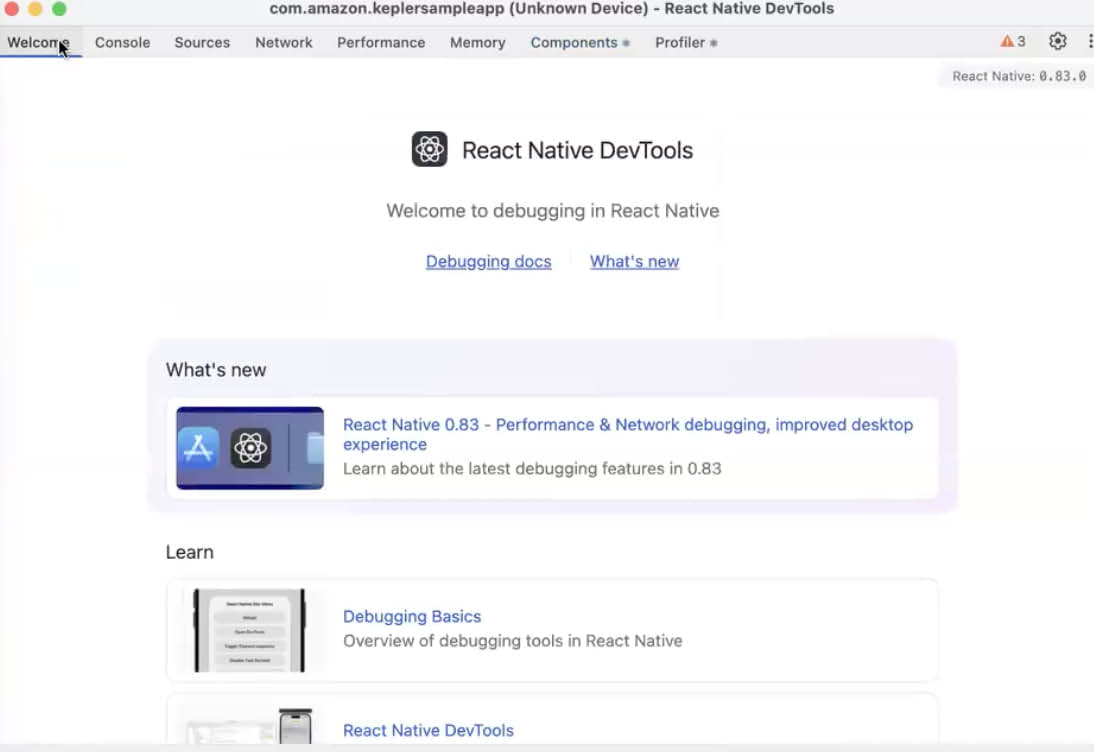
Task: Go to the Sources tab
Action: (x=202, y=43)
